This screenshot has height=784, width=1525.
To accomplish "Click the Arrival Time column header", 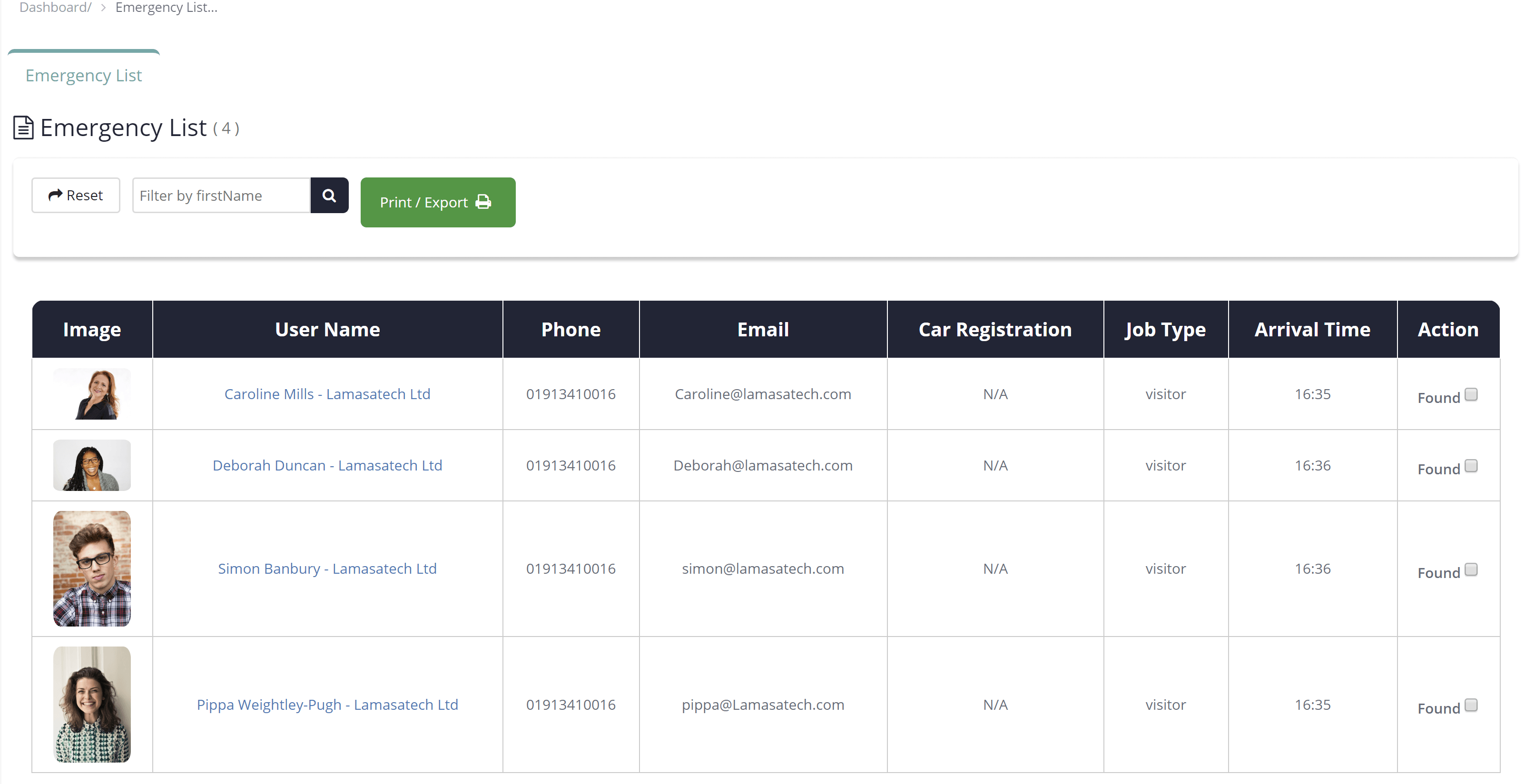I will [x=1312, y=330].
